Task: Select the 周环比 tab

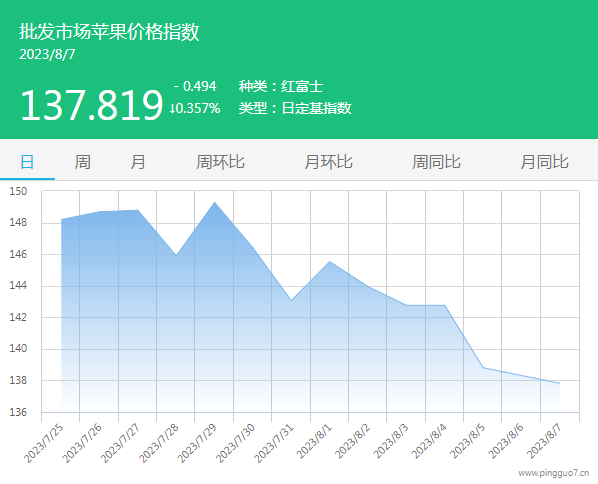Action: (x=220, y=162)
